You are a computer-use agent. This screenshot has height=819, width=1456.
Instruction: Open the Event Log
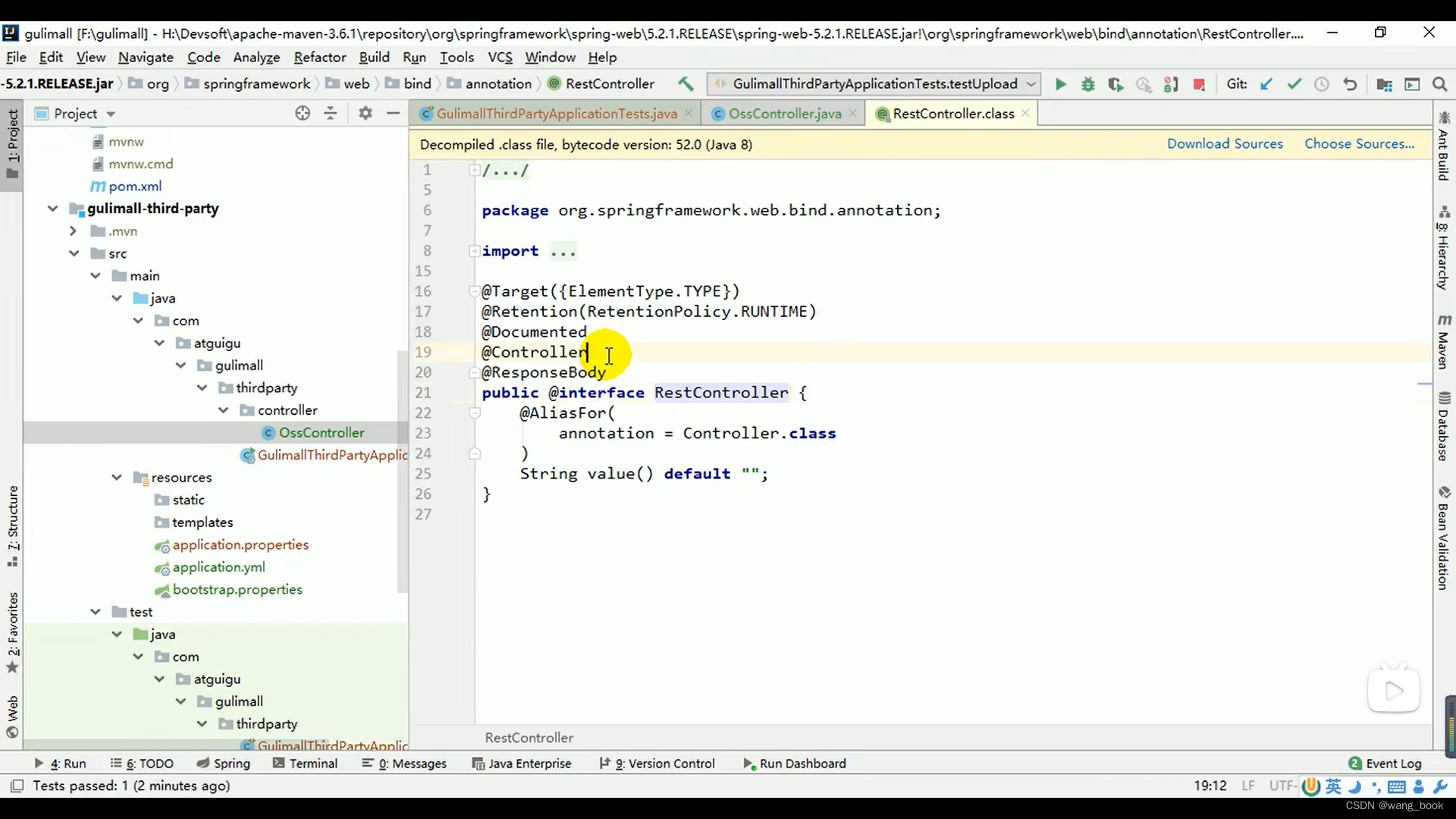pyautogui.click(x=1385, y=764)
